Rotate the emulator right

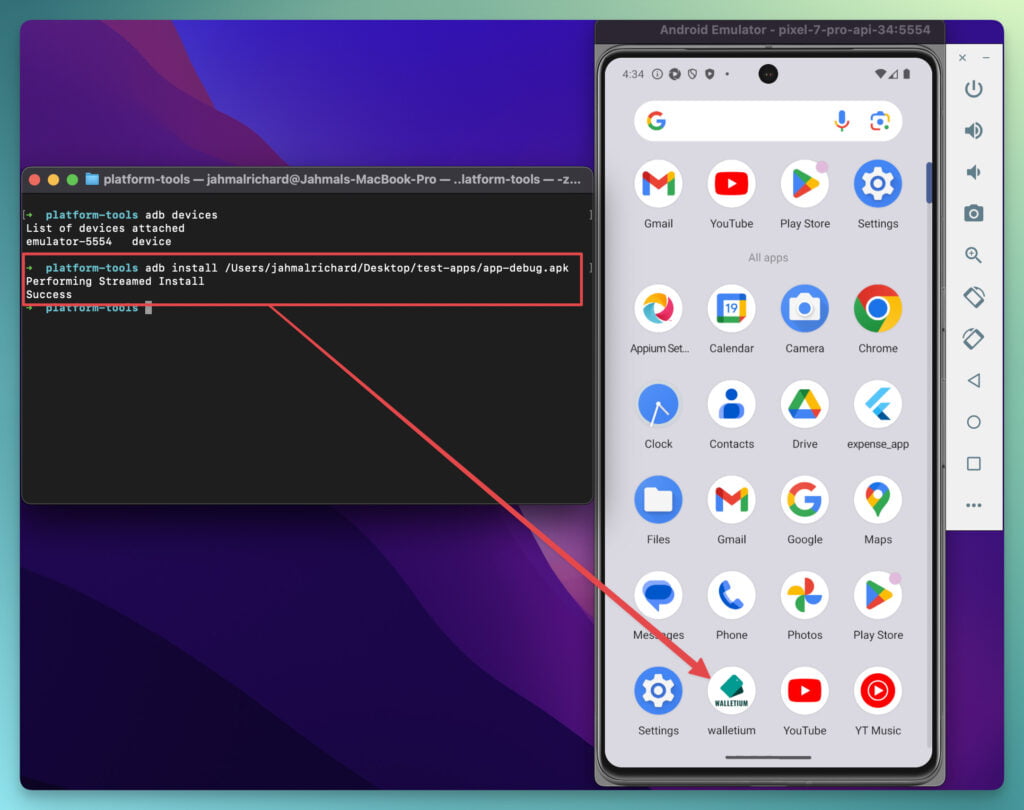(973, 339)
